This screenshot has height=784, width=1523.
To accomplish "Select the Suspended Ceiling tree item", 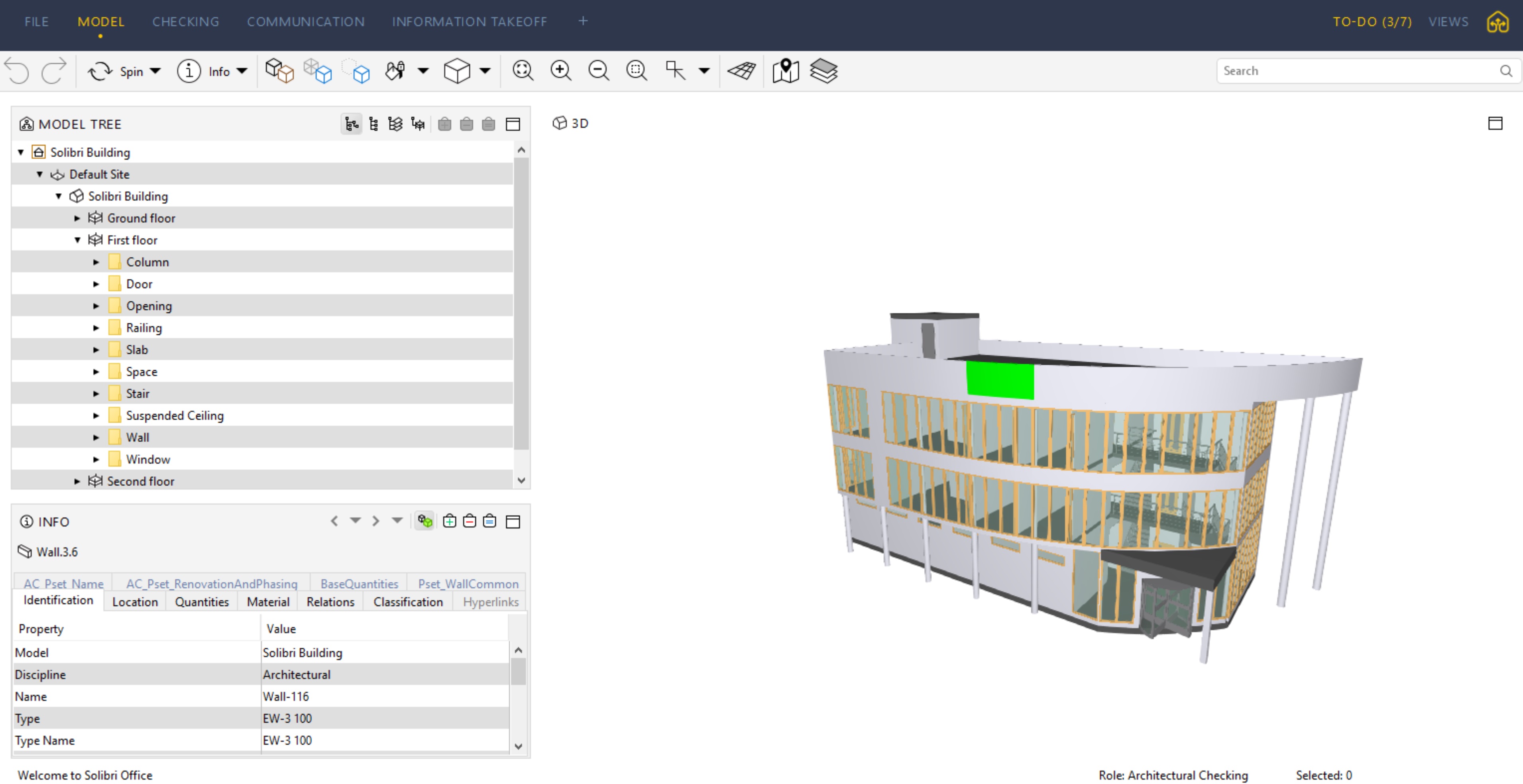I will tap(175, 416).
